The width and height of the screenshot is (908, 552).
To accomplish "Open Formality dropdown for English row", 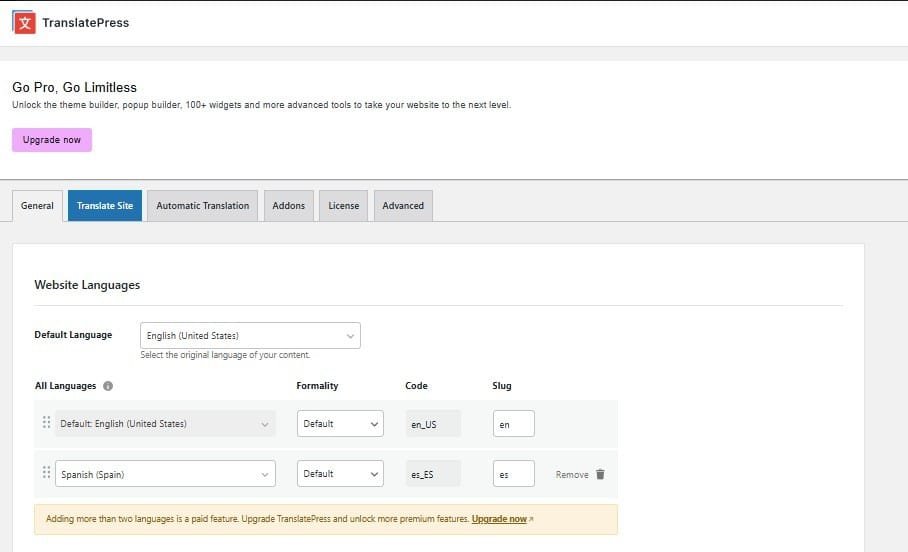I will tap(340, 424).
